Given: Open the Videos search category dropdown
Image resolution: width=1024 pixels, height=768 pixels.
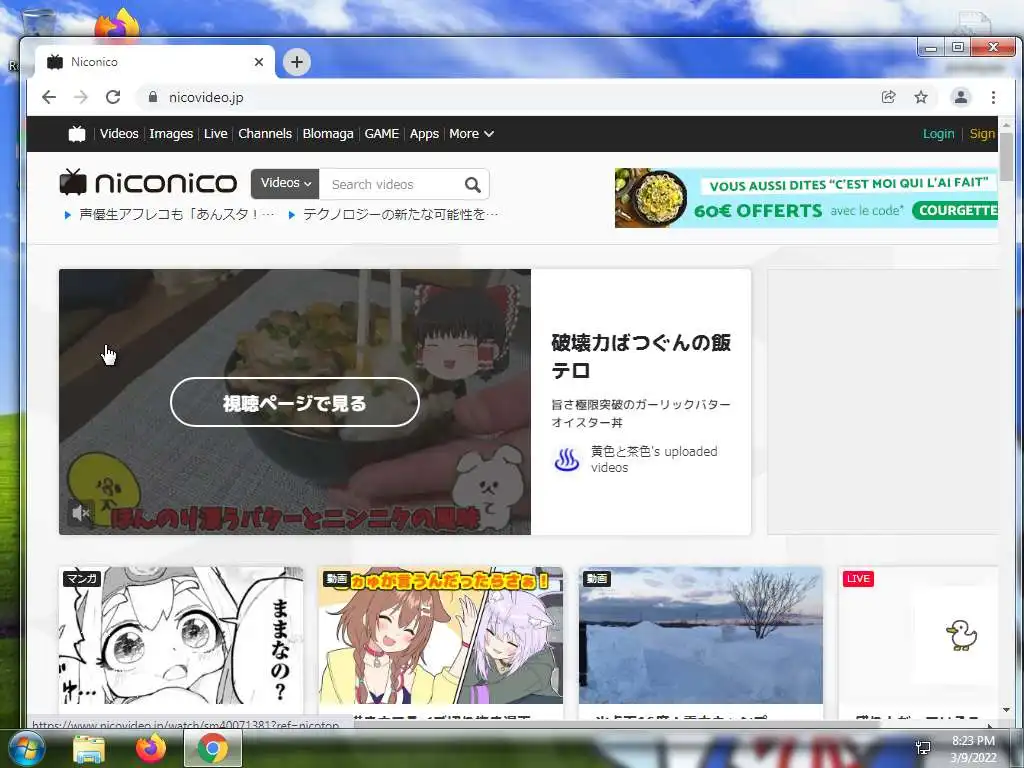Looking at the screenshot, I should pyautogui.click(x=285, y=184).
